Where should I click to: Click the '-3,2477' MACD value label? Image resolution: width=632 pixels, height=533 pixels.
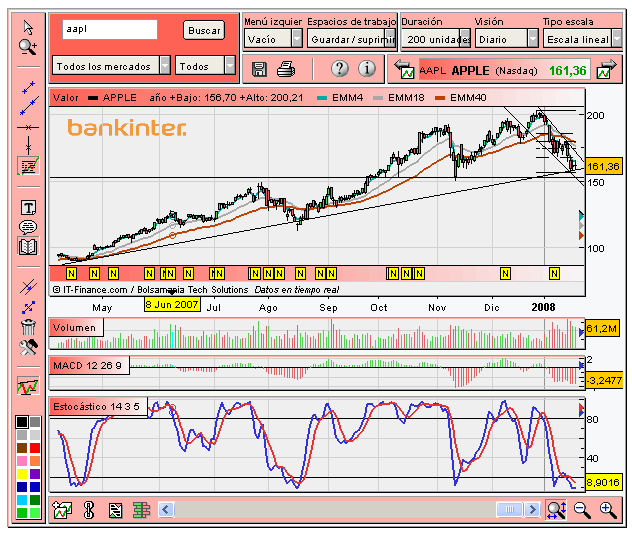[605, 380]
